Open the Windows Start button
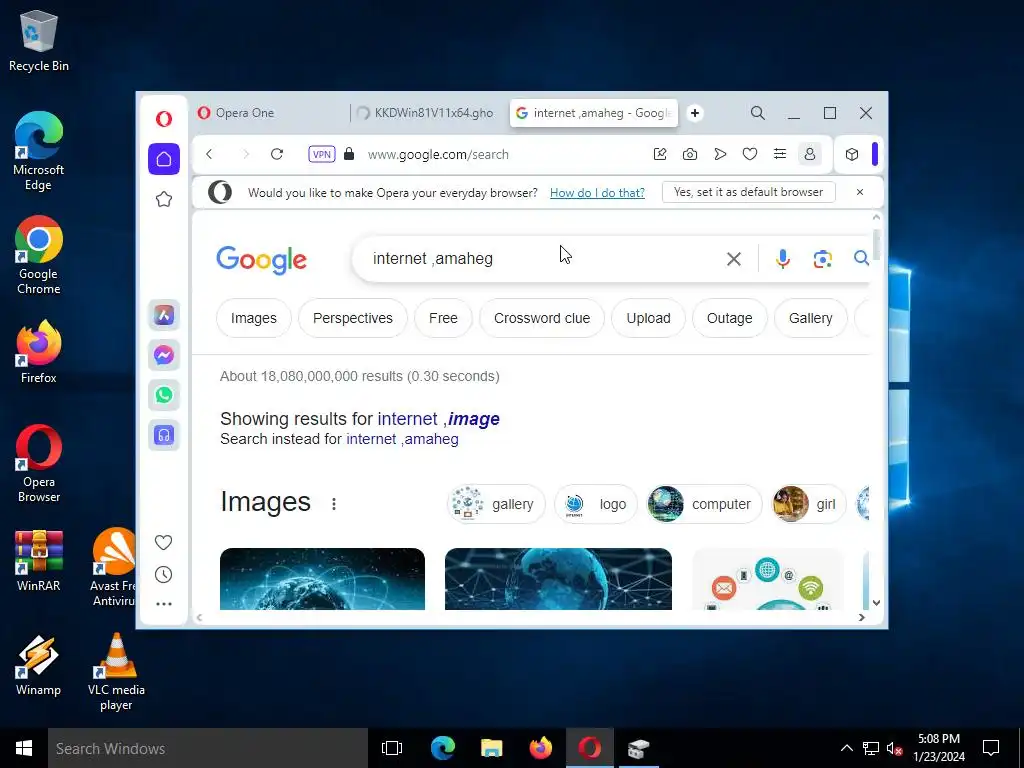1024x768 pixels. tap(24, 748)
